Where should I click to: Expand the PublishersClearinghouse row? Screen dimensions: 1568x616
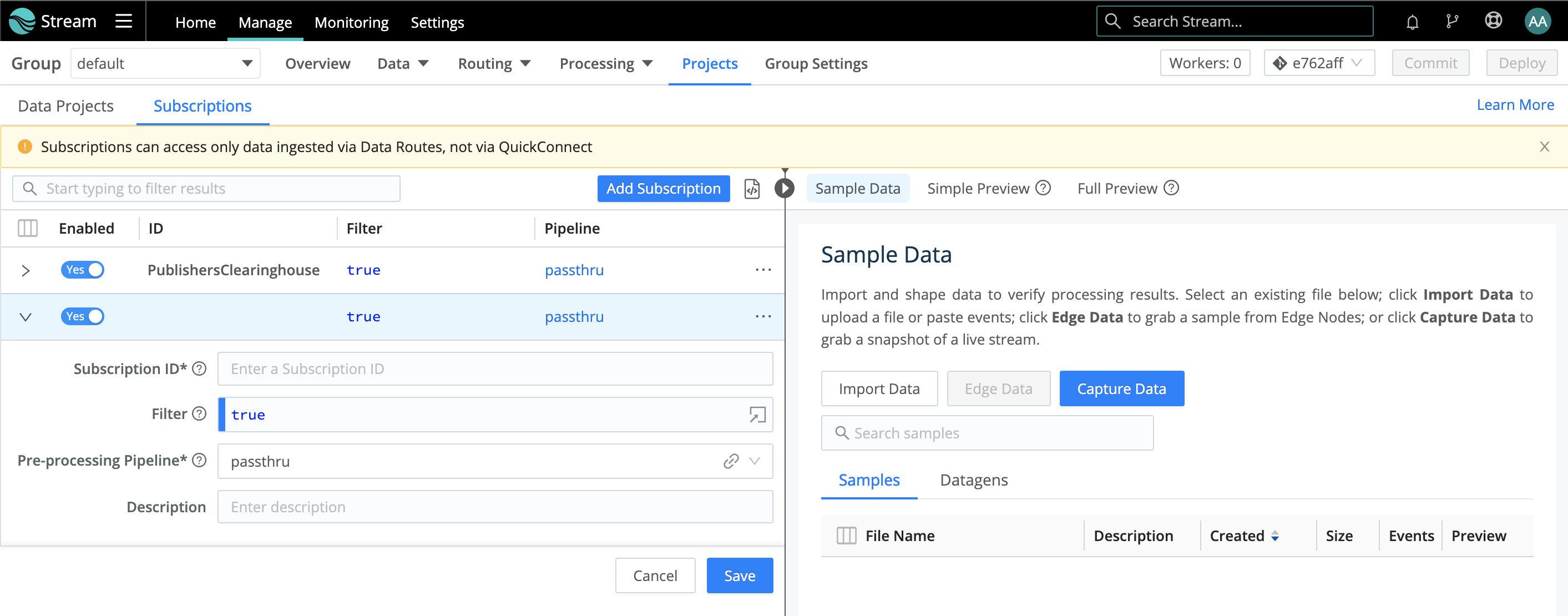[x=26, y=270]
